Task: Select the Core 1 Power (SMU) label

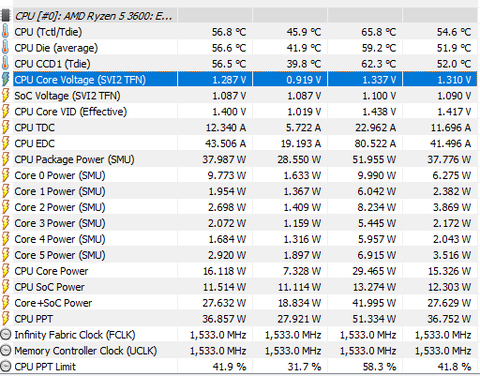Action: click(60, 192)
